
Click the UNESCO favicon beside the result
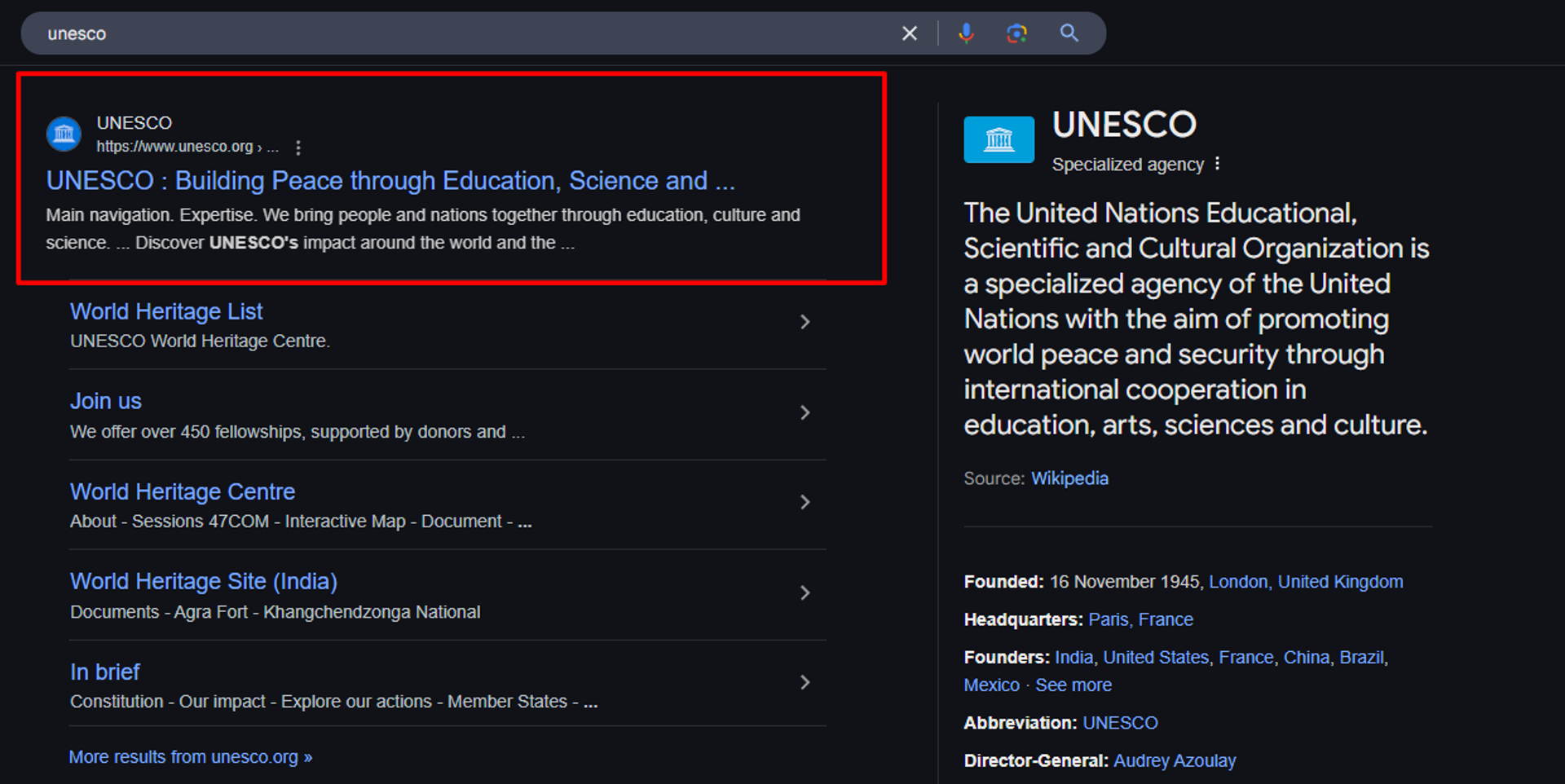pyautogui.click(x=64, y=134)
